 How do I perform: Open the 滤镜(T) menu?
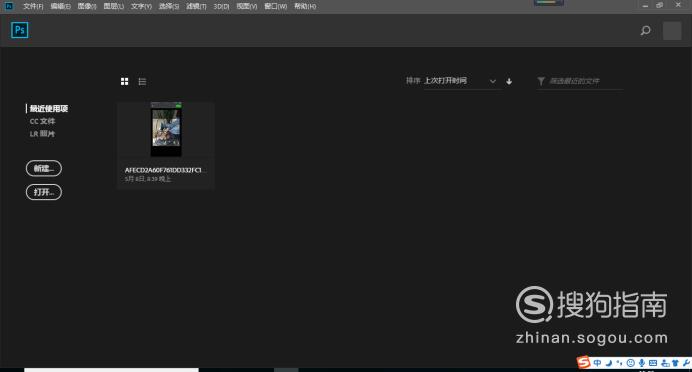196,6
